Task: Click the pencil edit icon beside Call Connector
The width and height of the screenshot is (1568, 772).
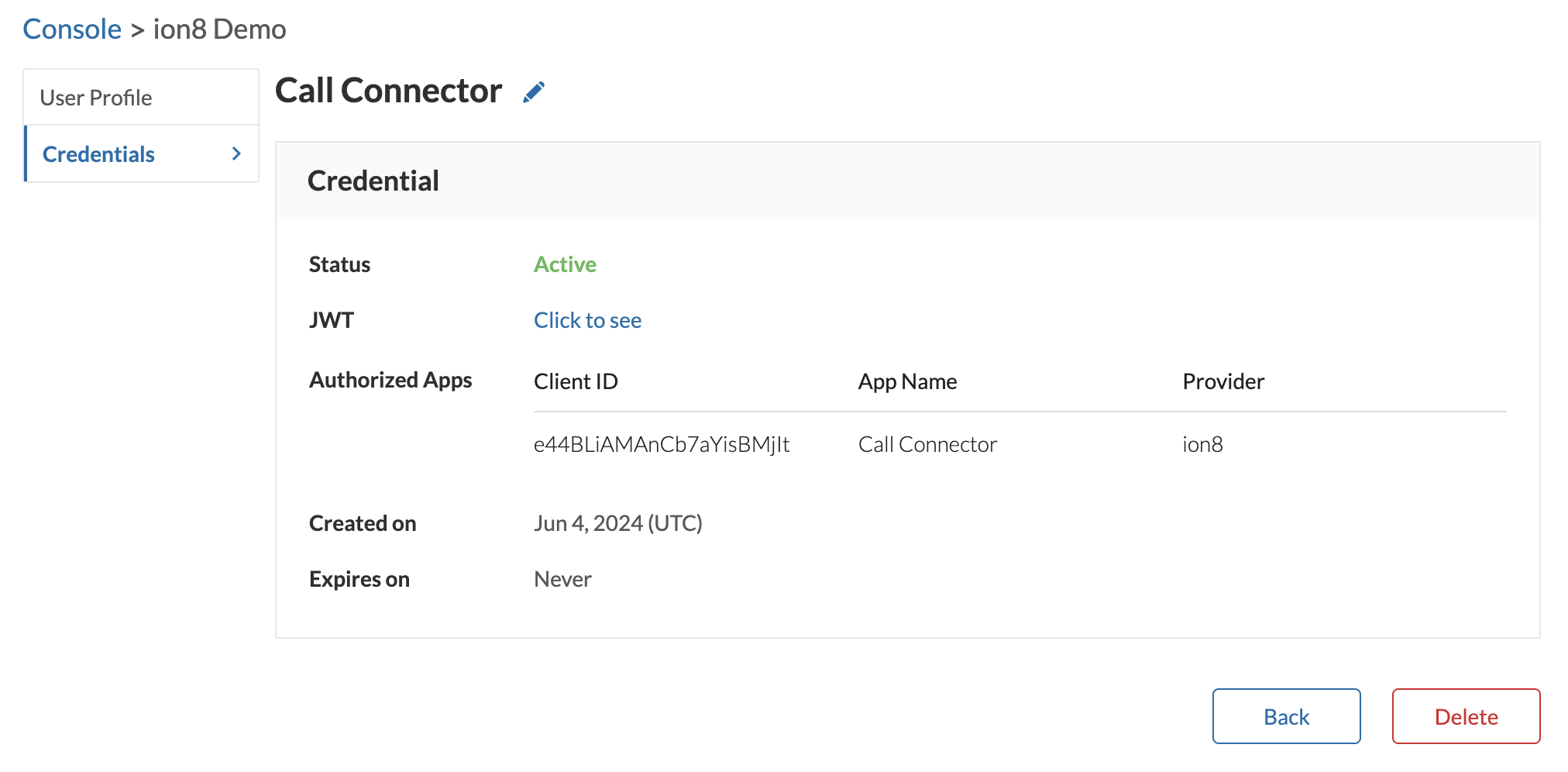Action: 534,92
